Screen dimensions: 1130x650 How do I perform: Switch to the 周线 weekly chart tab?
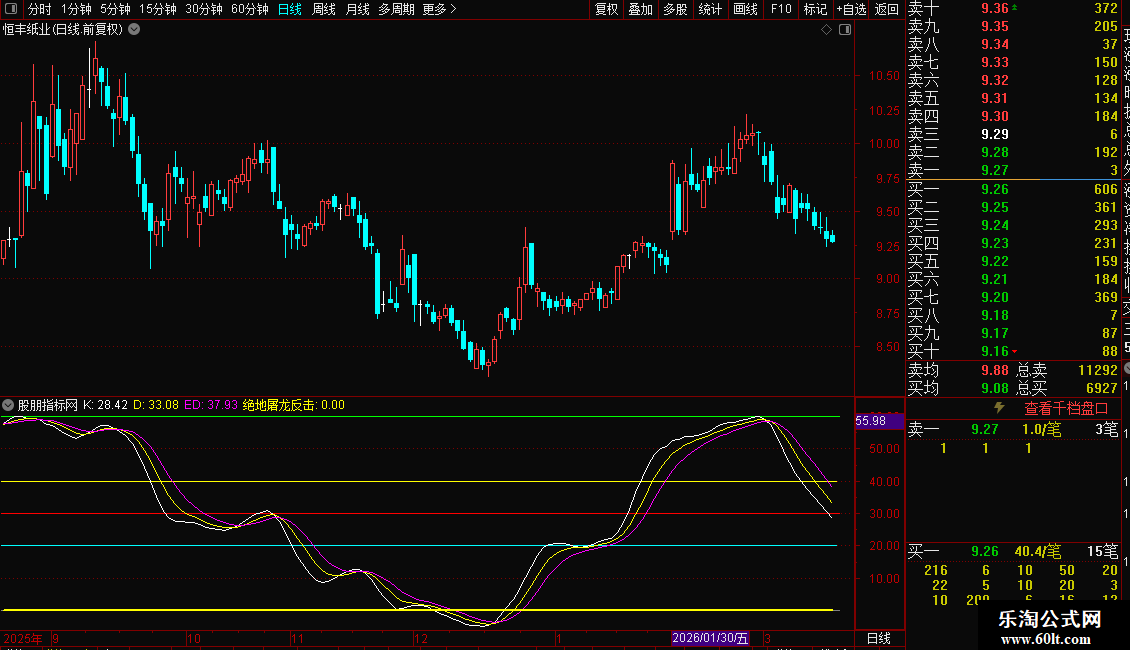click(x=324, y=9)
